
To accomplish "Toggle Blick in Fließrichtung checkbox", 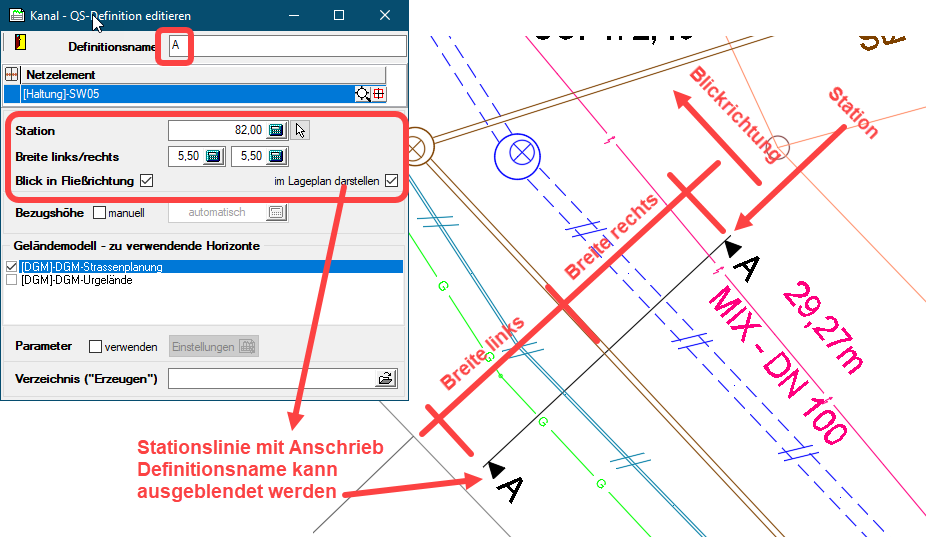I will [x=146, y=181].
